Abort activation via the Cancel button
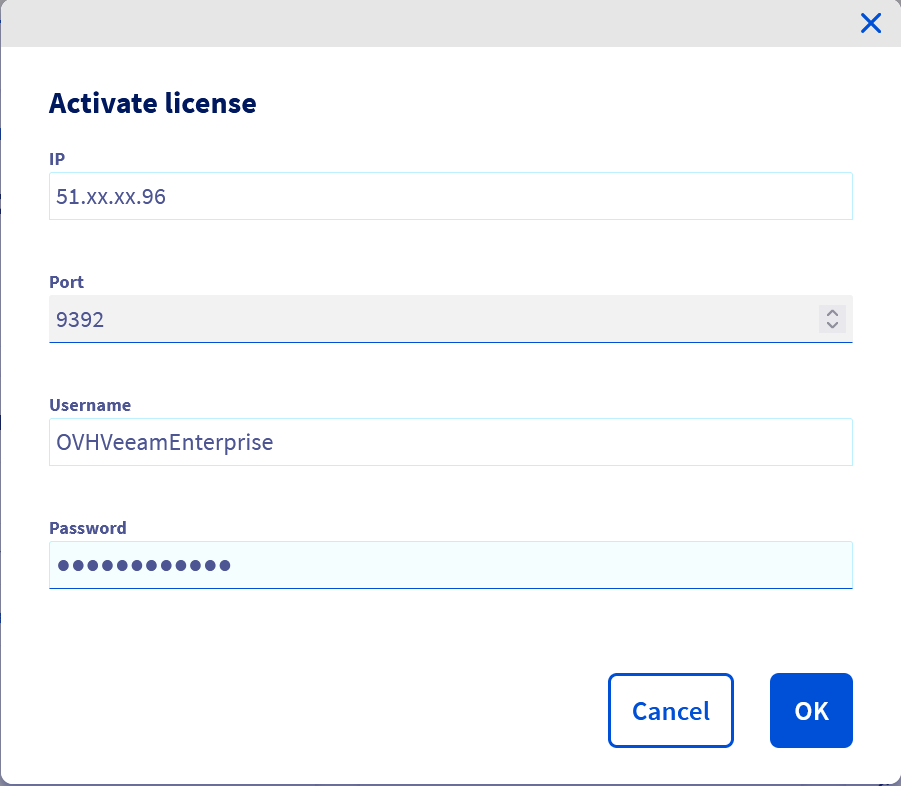Viewport: 901px width, 786px height. 670,710
